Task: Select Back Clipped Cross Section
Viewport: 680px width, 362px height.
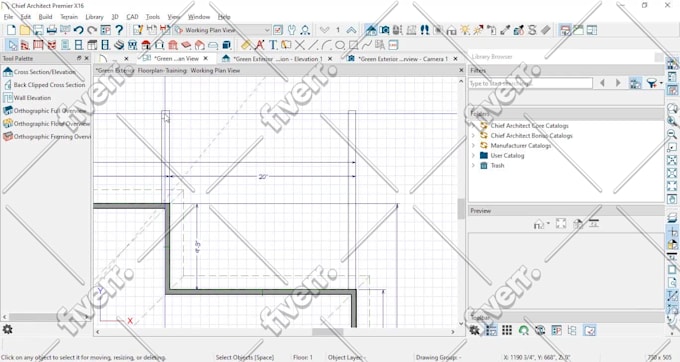Action: [x=44, y=85]
